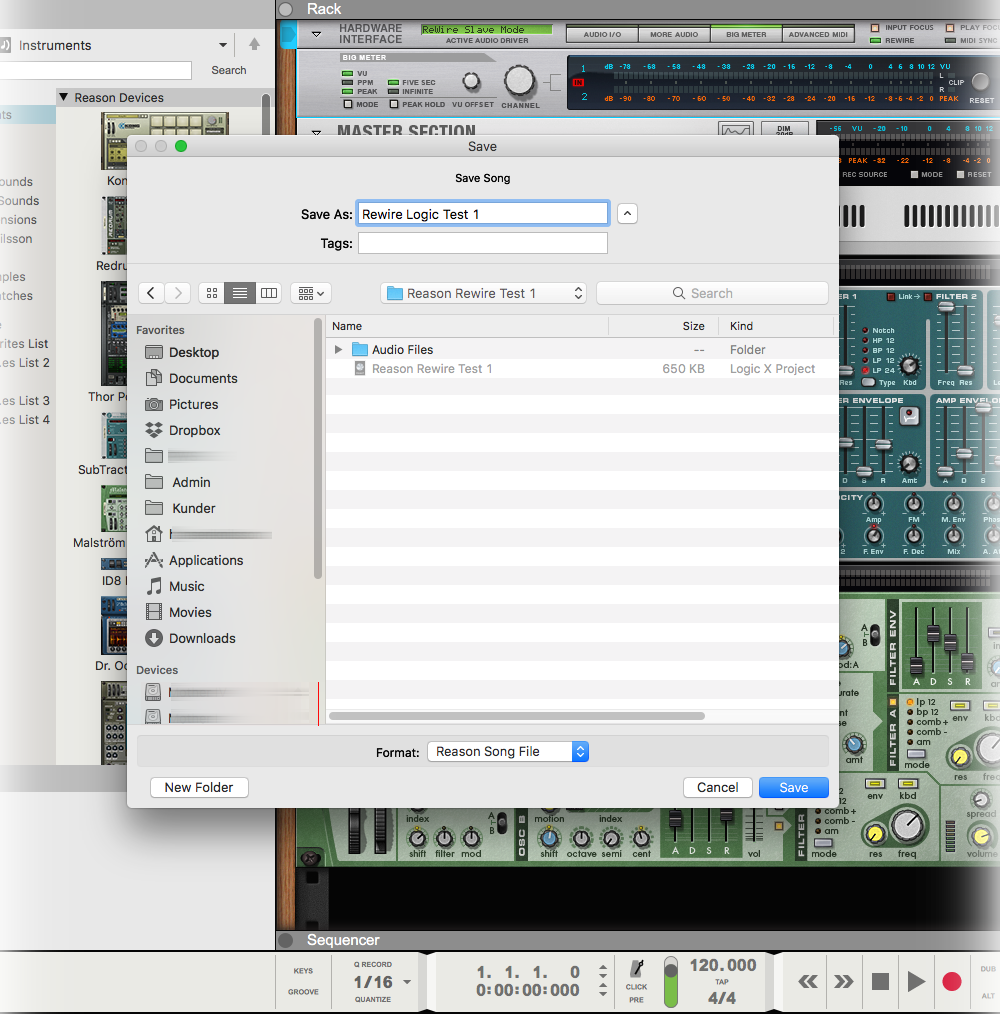Toggle the Peak Hold checkbox

(393, 104)
